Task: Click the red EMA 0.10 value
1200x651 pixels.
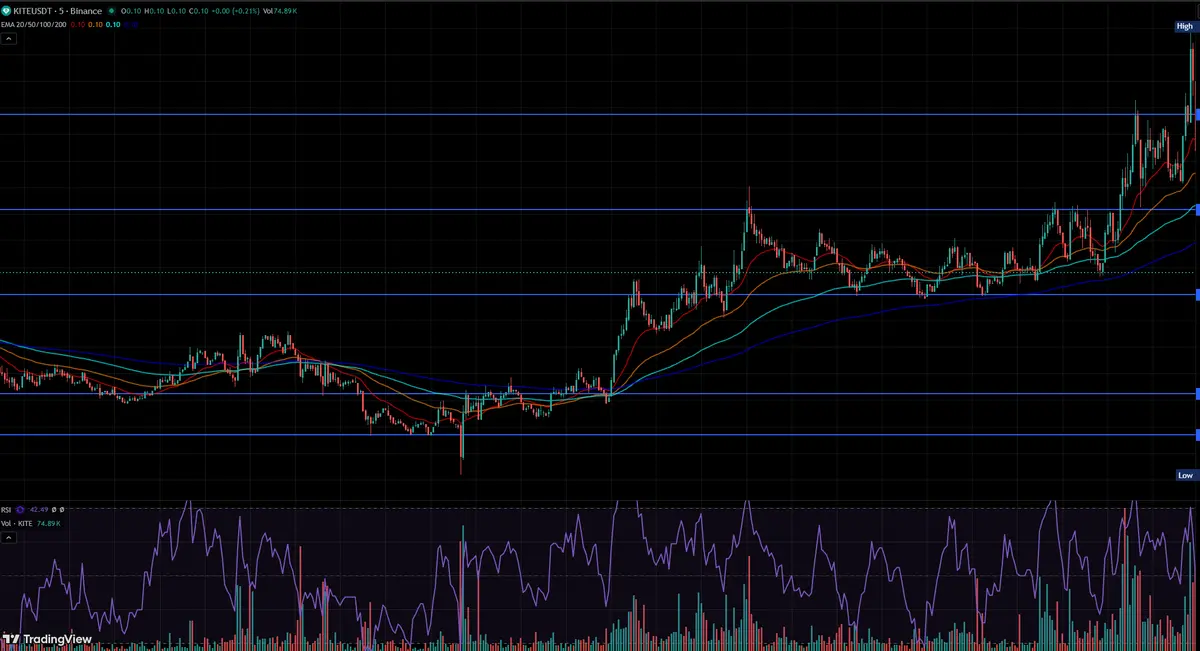Action: point(78,24)
